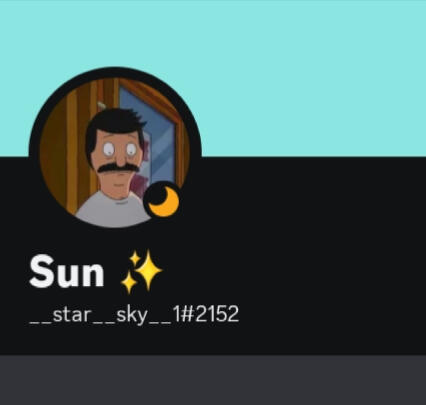The height and width of the screenshot is (405, 426).
Task: Click the sparkles emoji beside Sun
Action: tap(141, 272)
